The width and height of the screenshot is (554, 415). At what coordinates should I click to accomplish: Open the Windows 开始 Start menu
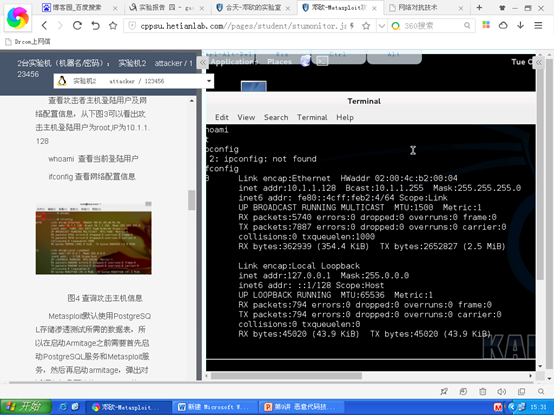(26, 407)
